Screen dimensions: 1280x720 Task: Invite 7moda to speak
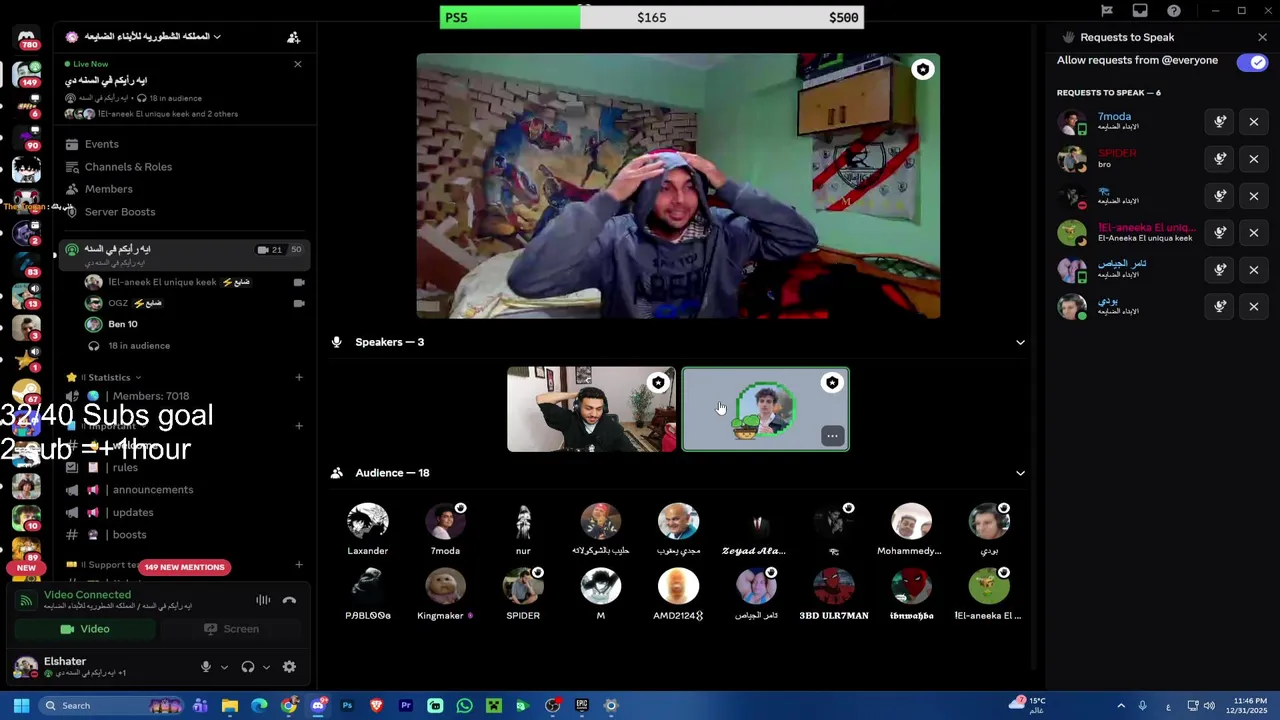tap(1220, 122)
